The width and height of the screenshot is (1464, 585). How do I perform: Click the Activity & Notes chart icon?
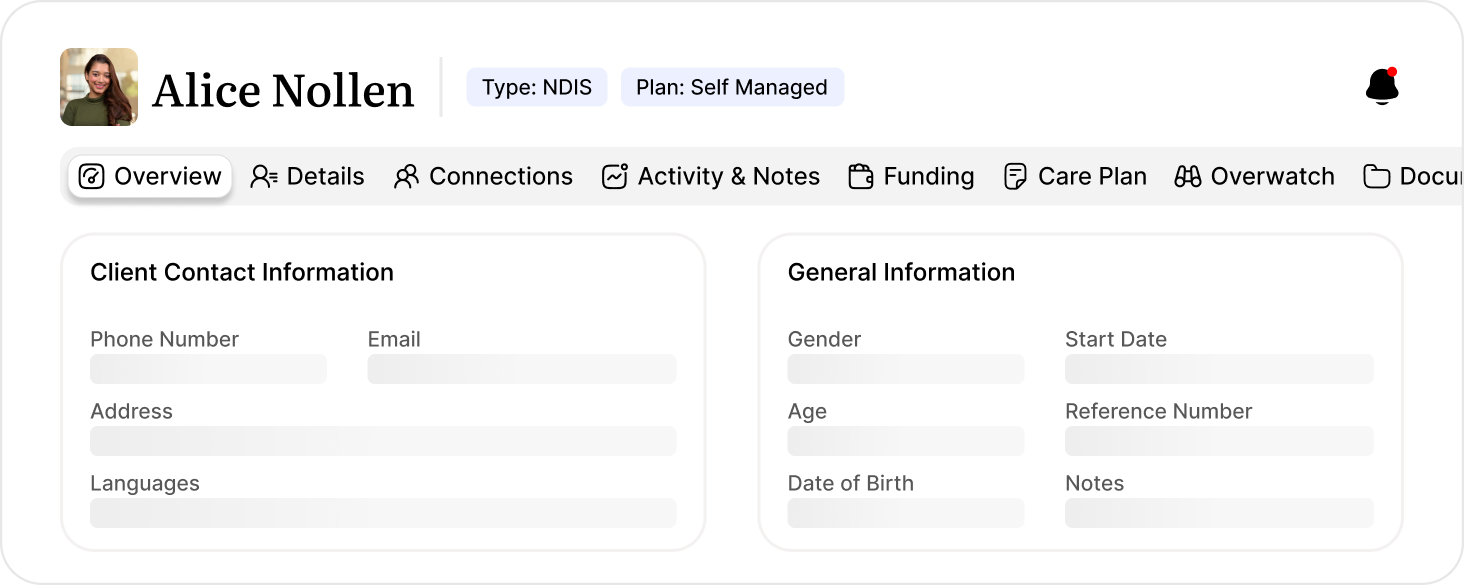point(614,177)
